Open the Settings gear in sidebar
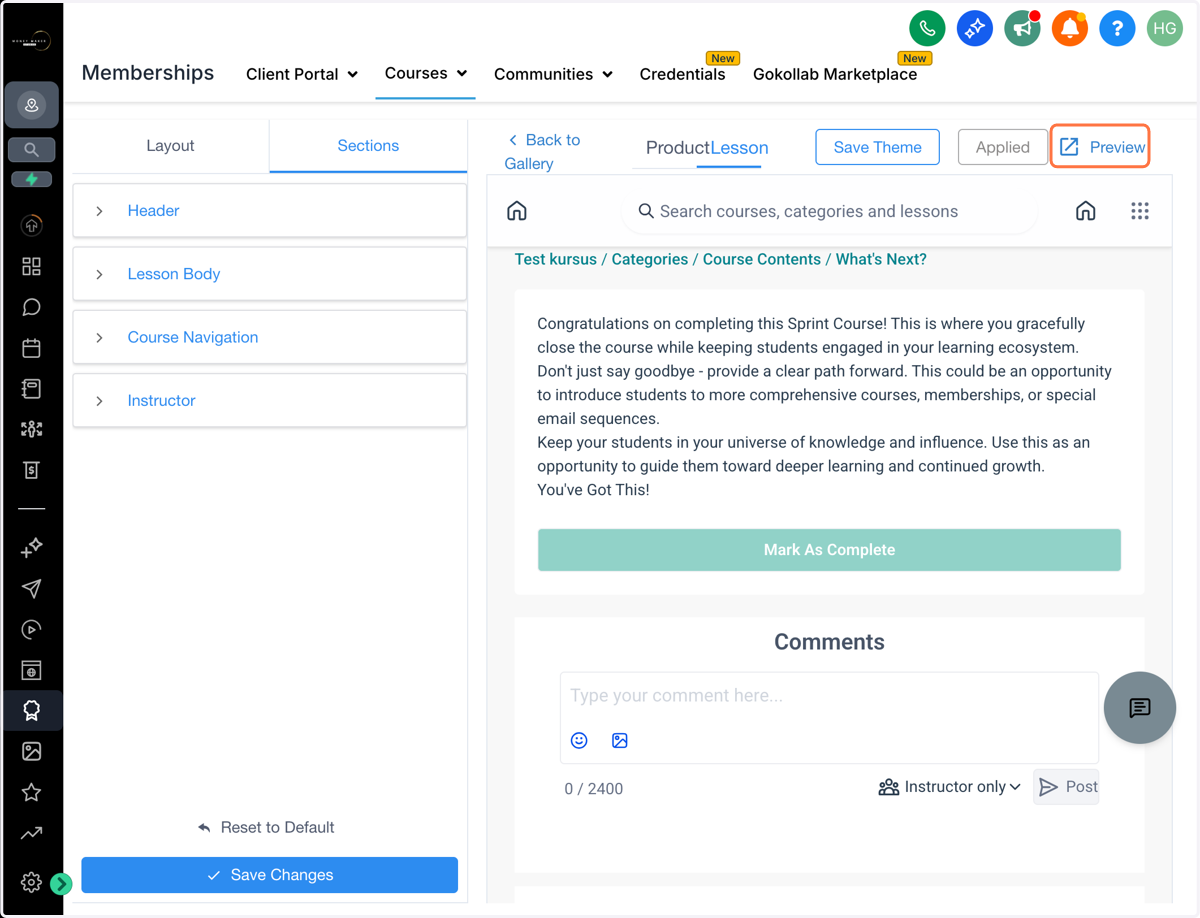This screenshot has width=1200, height=918. pos(31,882)
